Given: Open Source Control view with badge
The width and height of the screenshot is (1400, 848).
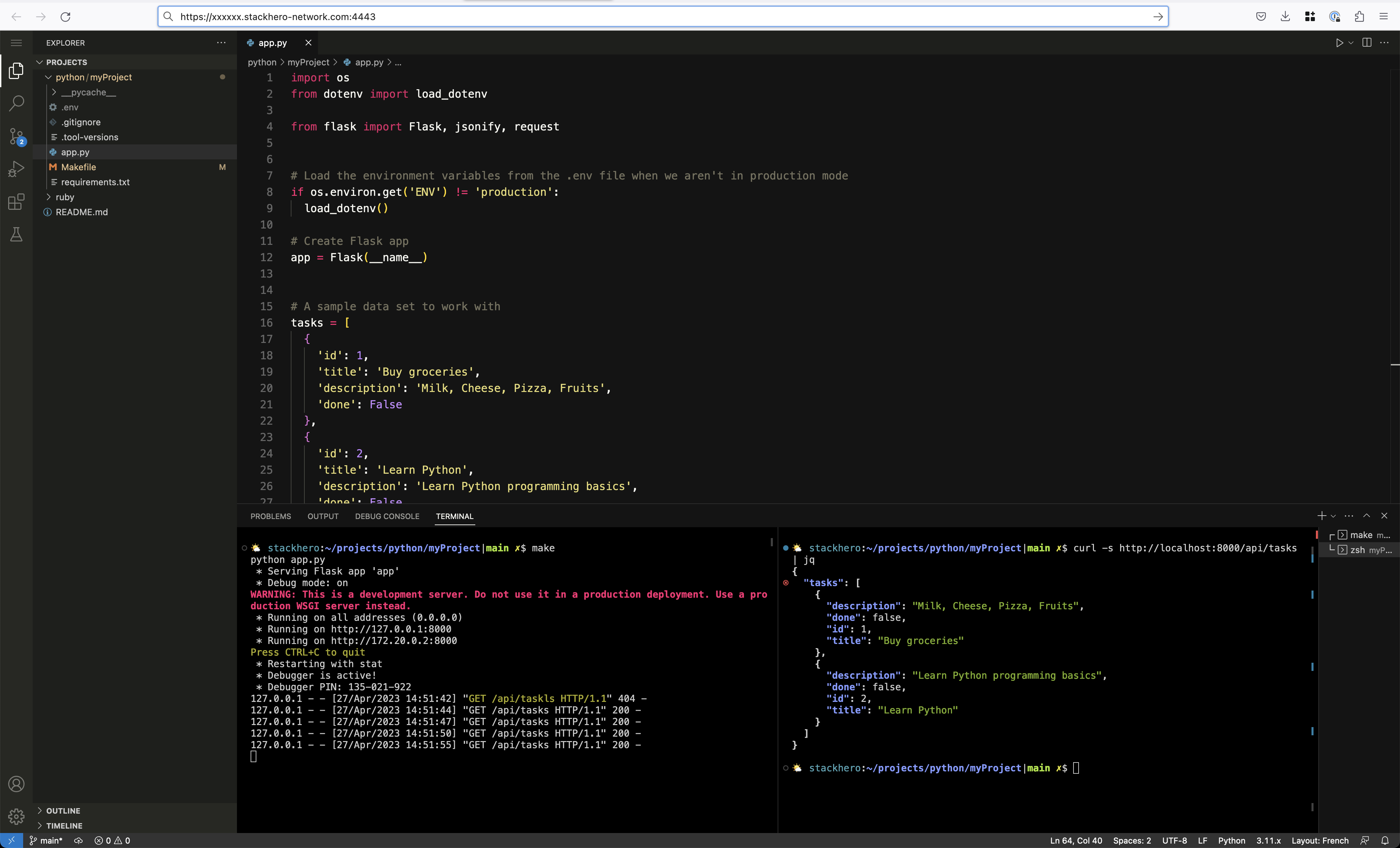Looking at the screenshot, I should (x=16, y=137).
